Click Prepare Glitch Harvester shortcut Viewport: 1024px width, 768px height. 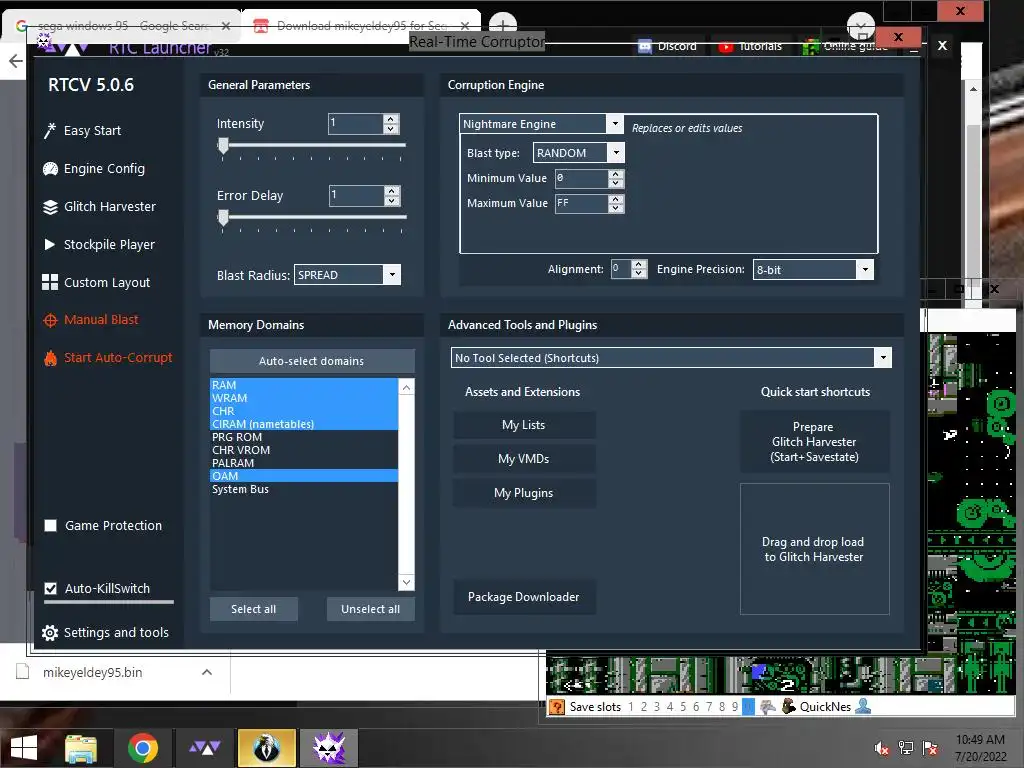814,442
